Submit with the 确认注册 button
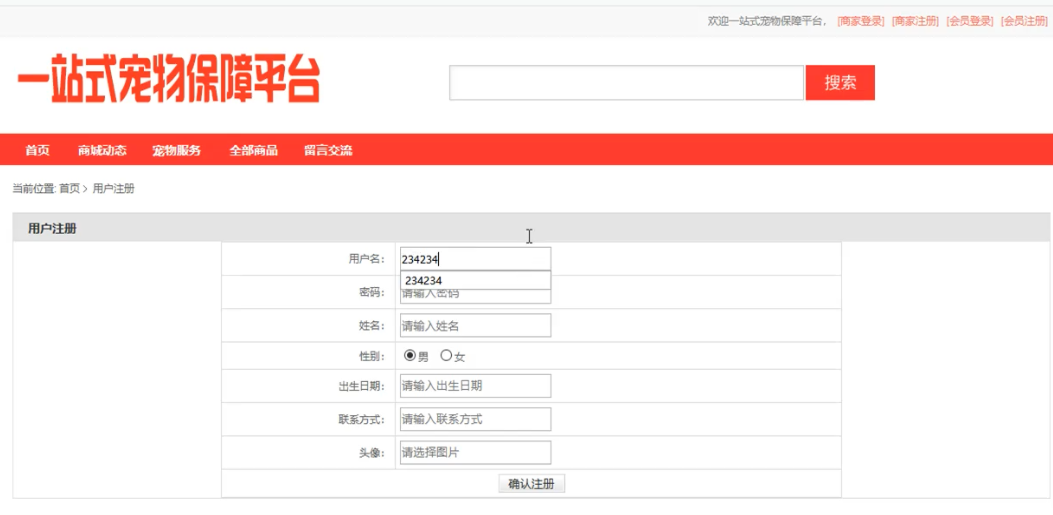 tap(532, 484)
